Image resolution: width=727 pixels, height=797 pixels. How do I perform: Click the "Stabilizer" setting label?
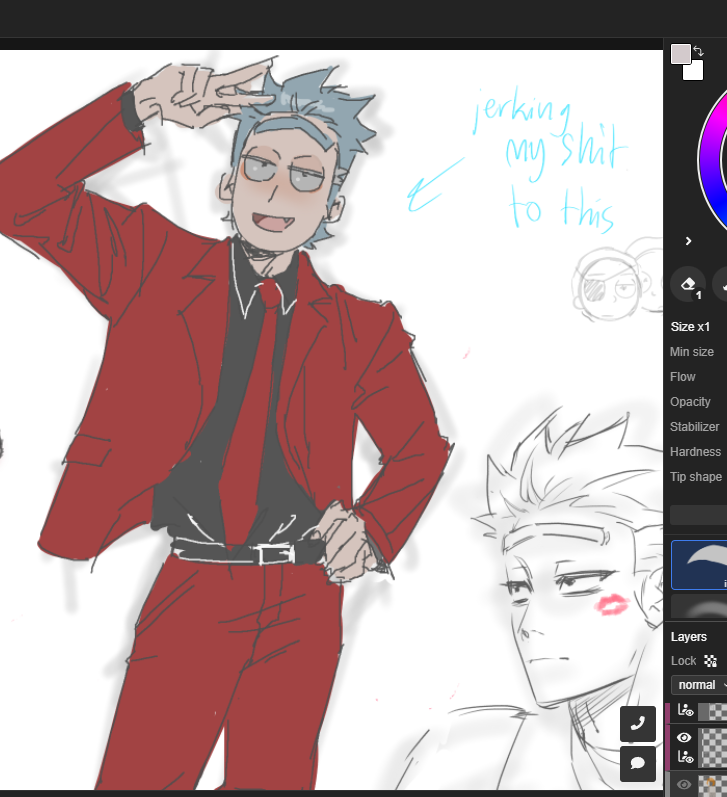click(694, 426)
